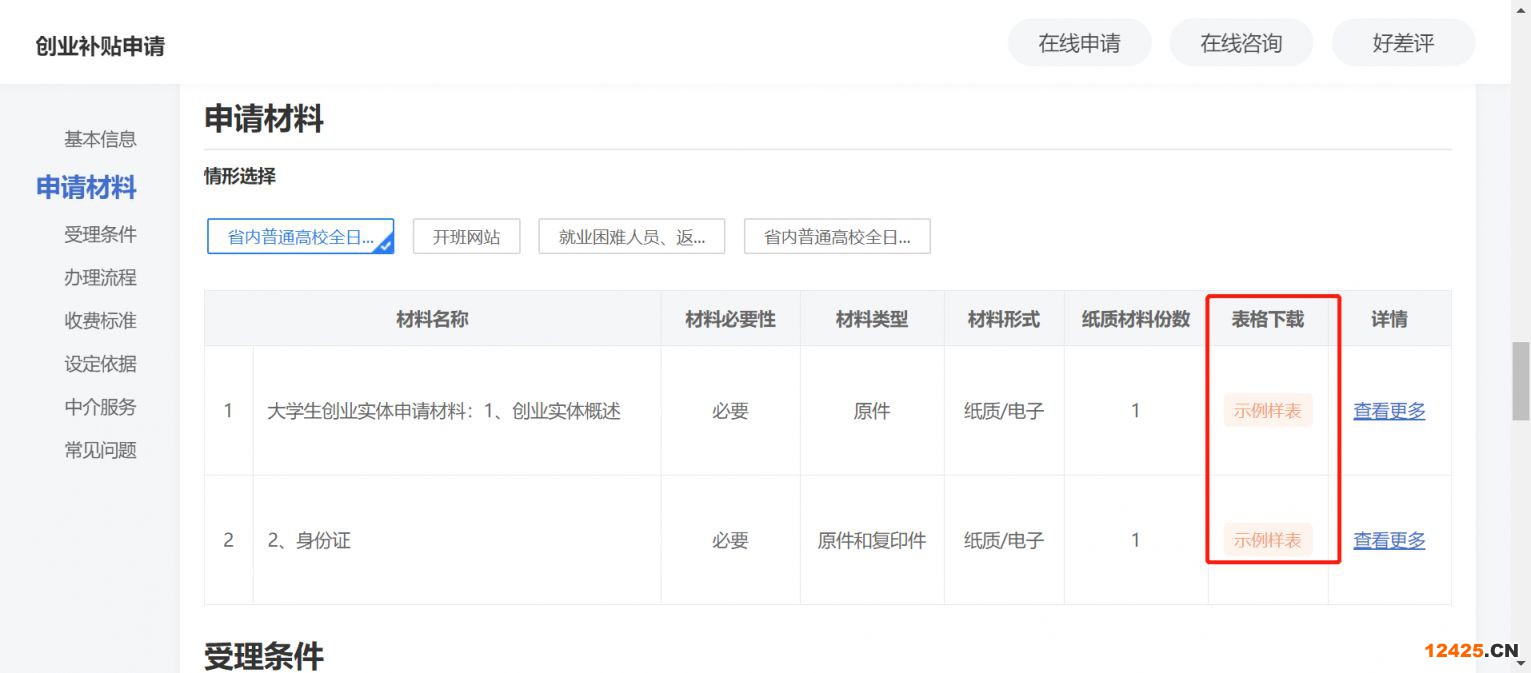Download 示例样表 for 身份证 row
Image resolution: width=1531 pixels, height=673 pixels.
[x=1267, y=540]
